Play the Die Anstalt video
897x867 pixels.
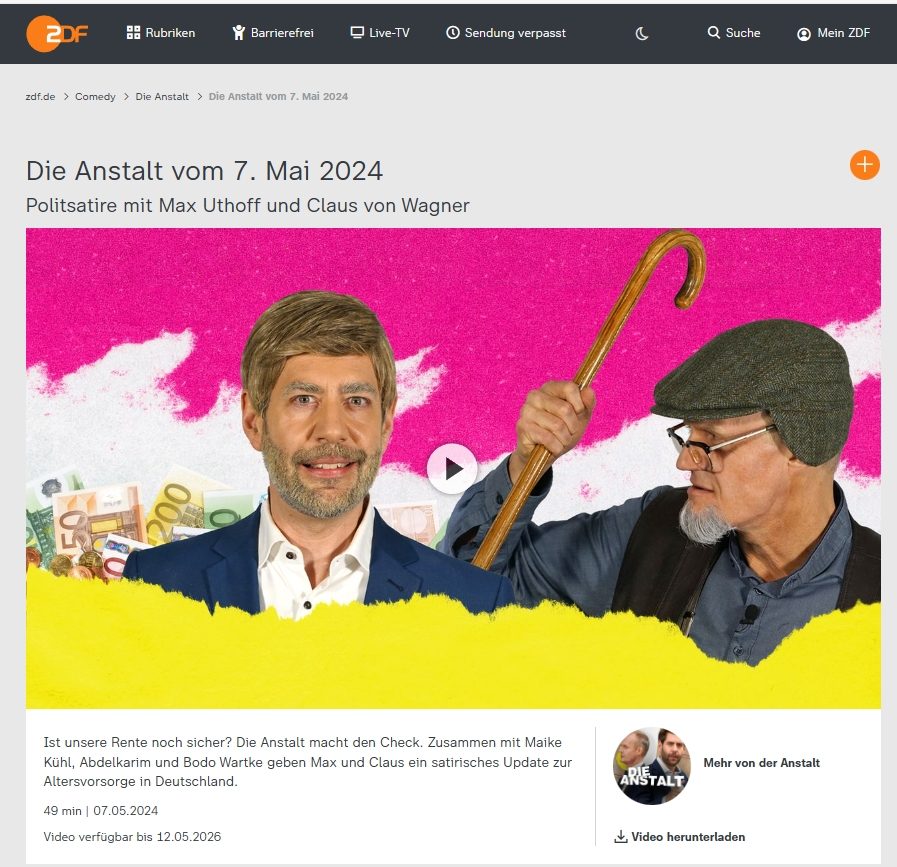(x=452, y=468)
